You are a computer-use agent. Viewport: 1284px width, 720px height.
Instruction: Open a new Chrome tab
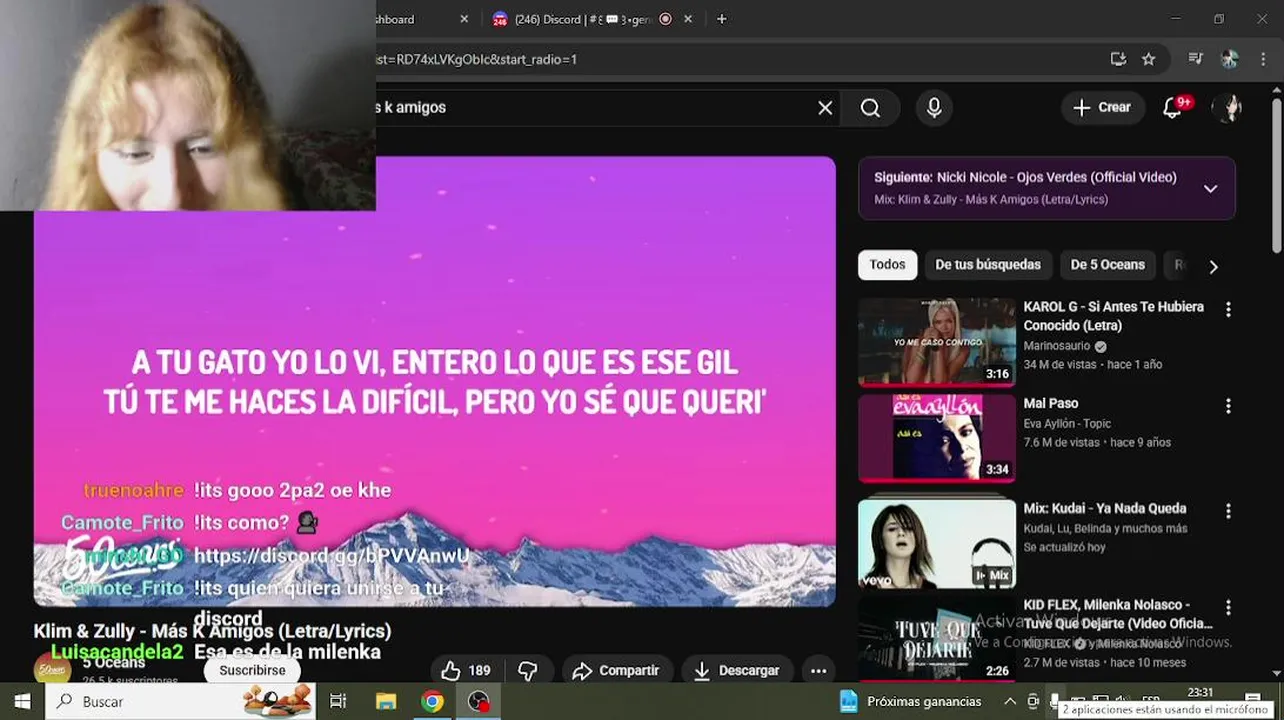click(721, 19)
